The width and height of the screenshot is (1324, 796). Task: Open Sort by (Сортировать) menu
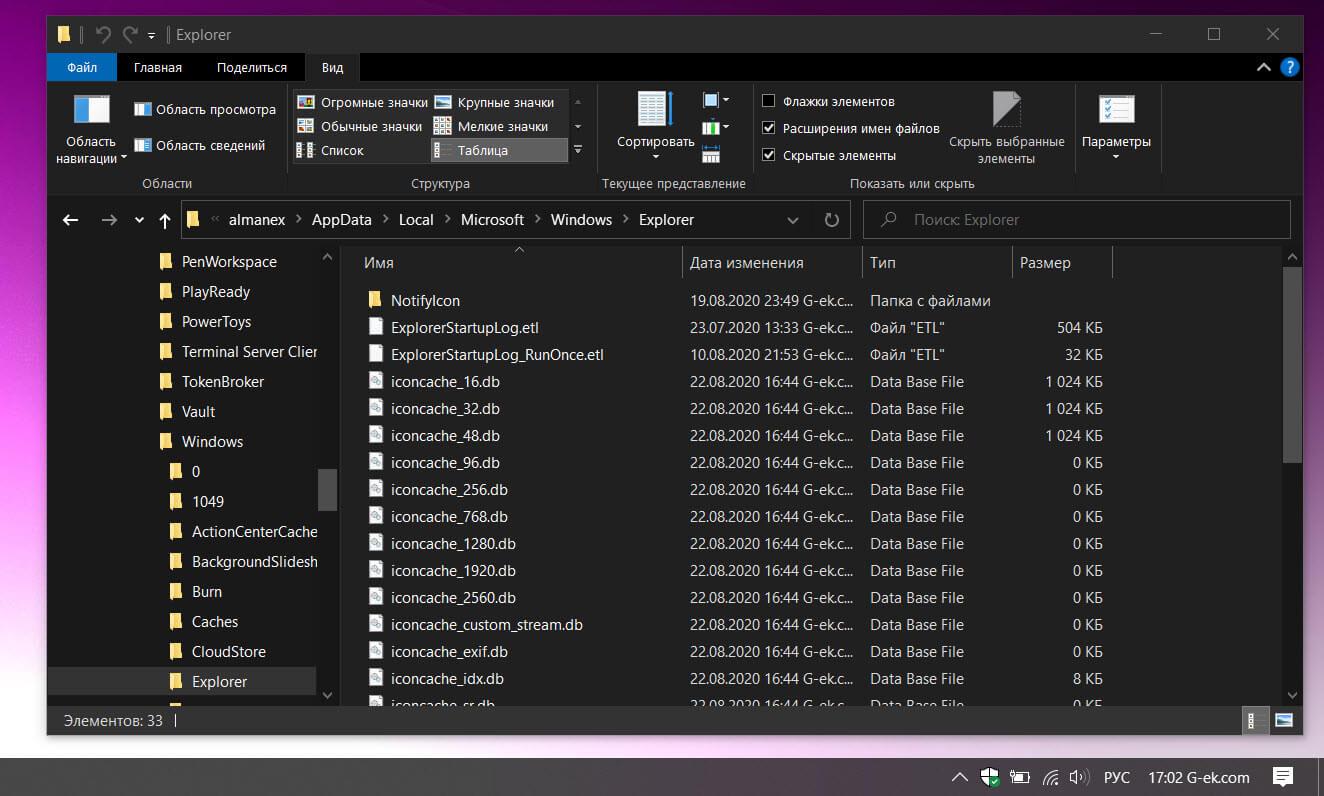(655, 125)
